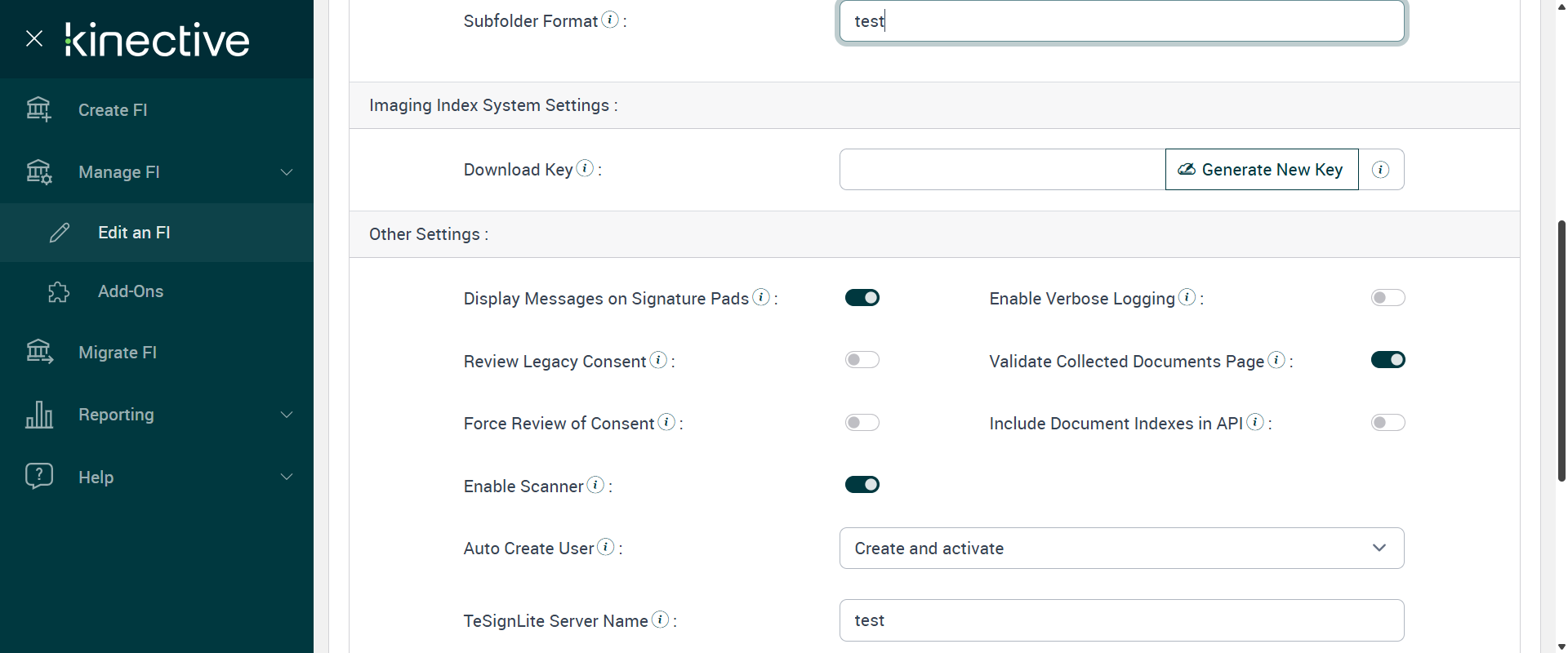This screenshot has width=1568, height=653.
Task: Click the Add-Ons puzzle piece icon
Action: point(59,291)
